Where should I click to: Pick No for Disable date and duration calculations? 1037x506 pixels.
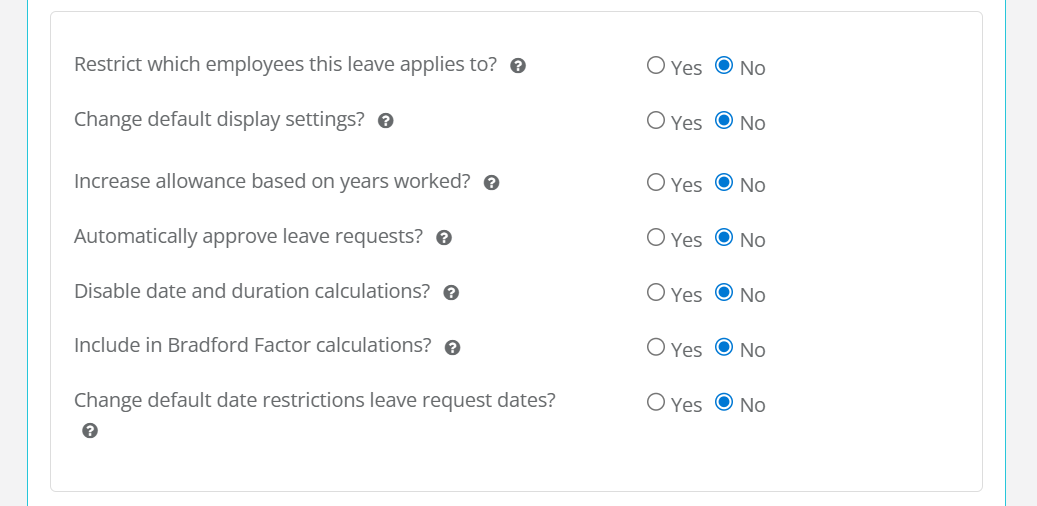click(724, 293)
